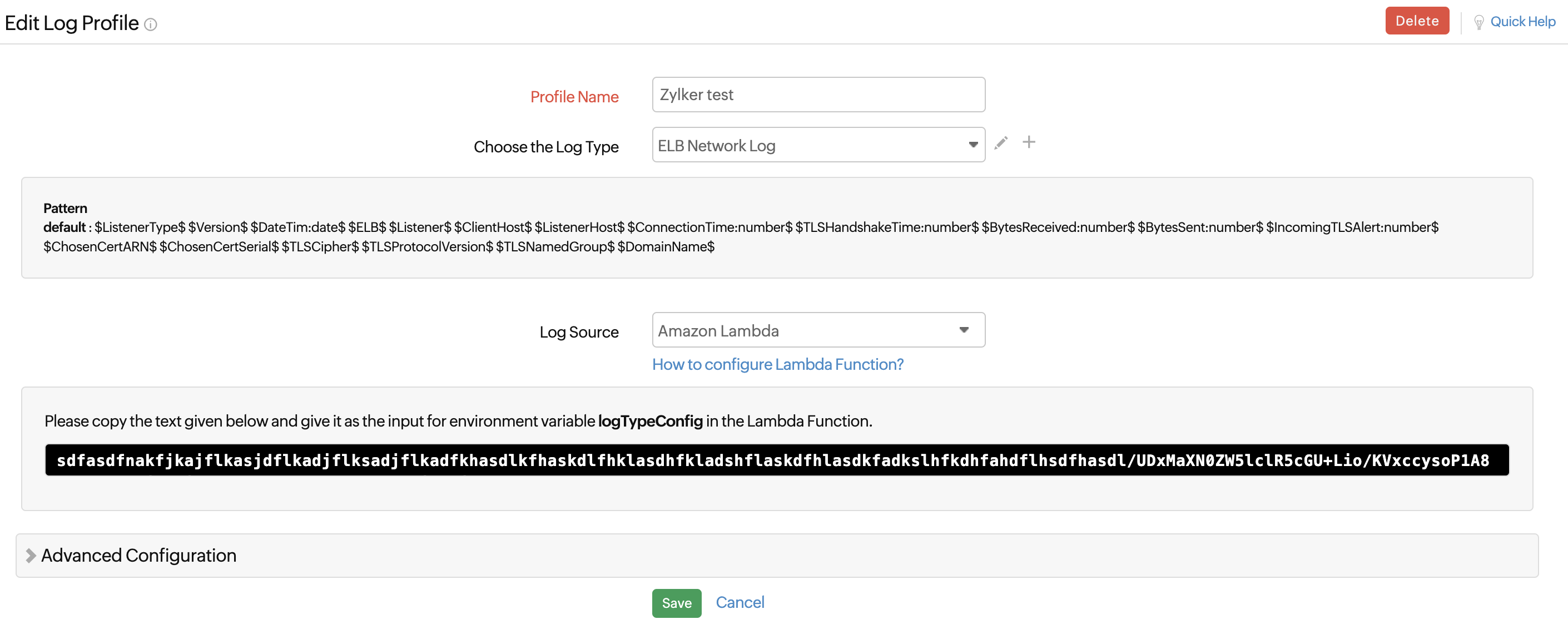This screenshot has height=644, width=1568.
Task: Click Save to apply profile changes
Action: pyautogui.click(x=676, y=602)
